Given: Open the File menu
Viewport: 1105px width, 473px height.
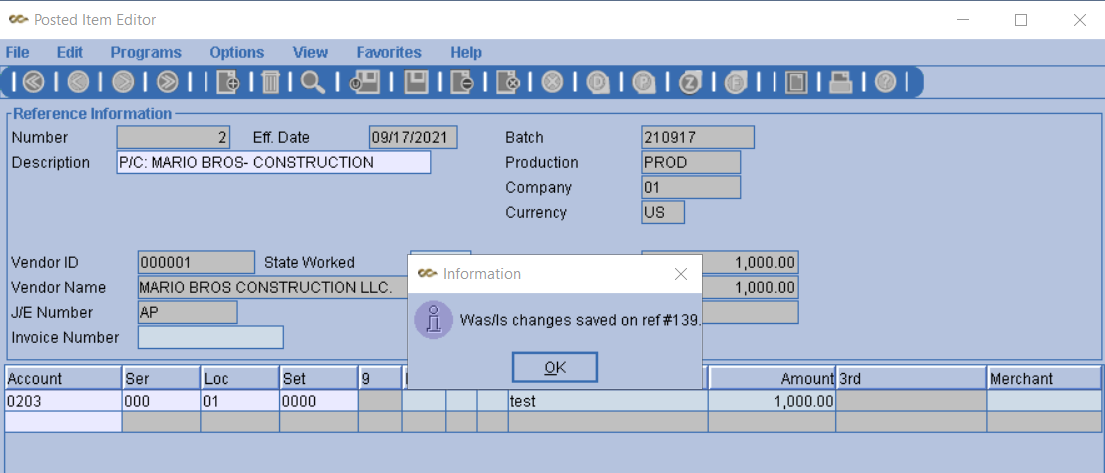Looking at the screenshot, I should click(x=18, y=52).
